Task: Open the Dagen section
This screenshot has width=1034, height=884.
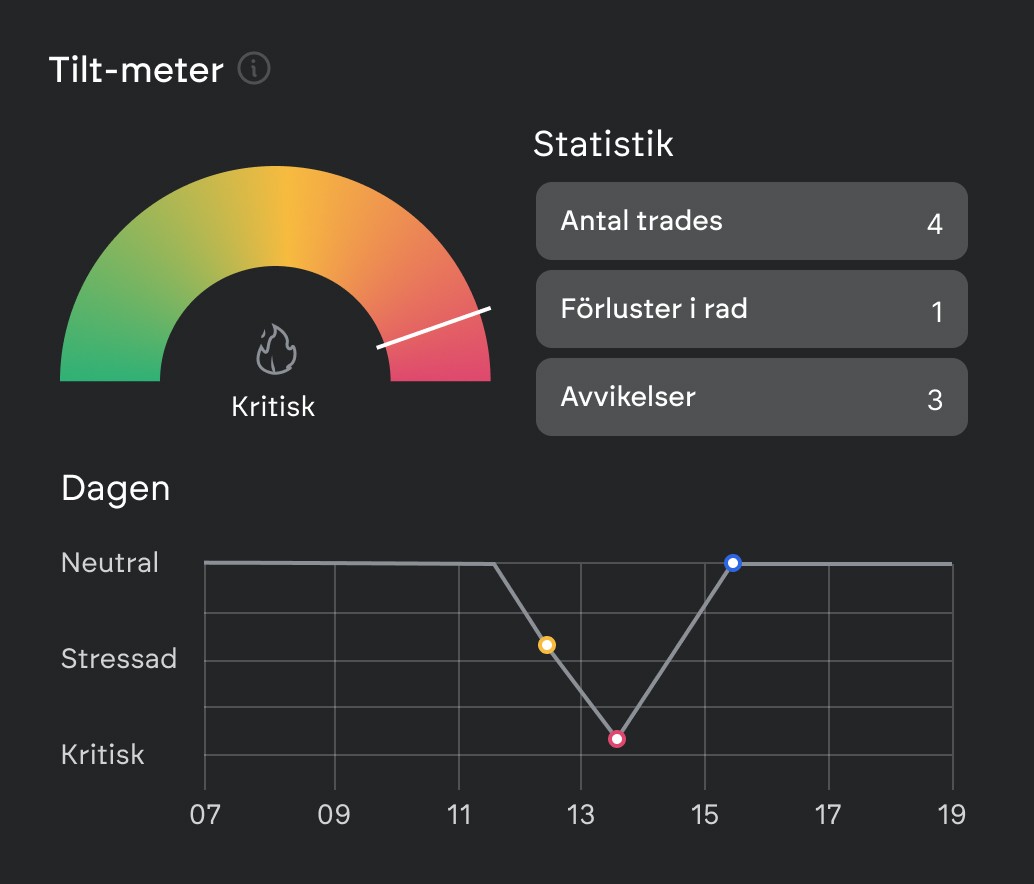Action: (x=116, y=489)
